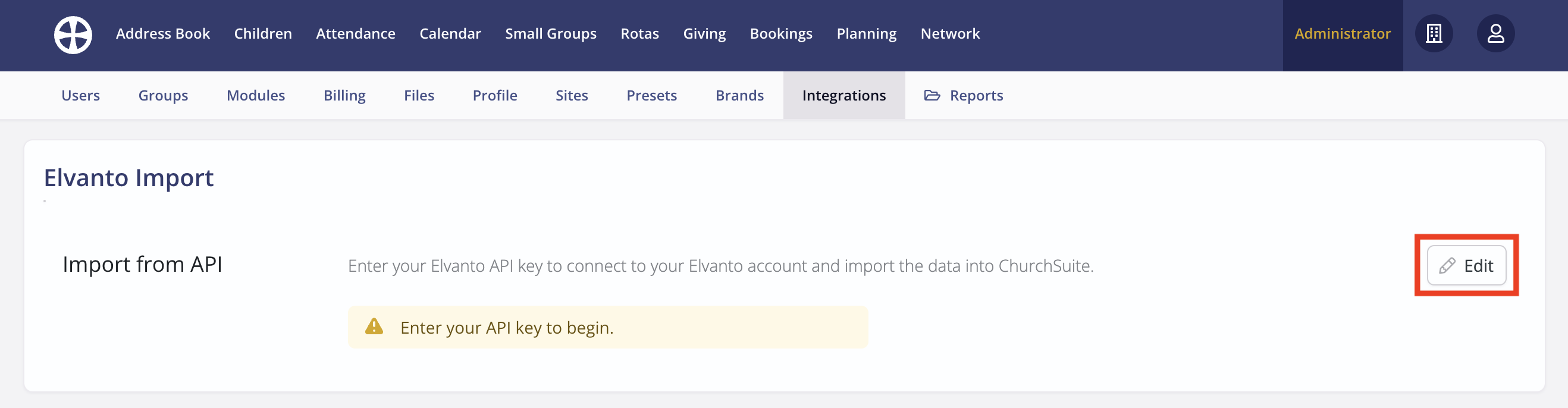Open the Address Book module
This screenshot has width=1568, height=408.
pos(162,33)
